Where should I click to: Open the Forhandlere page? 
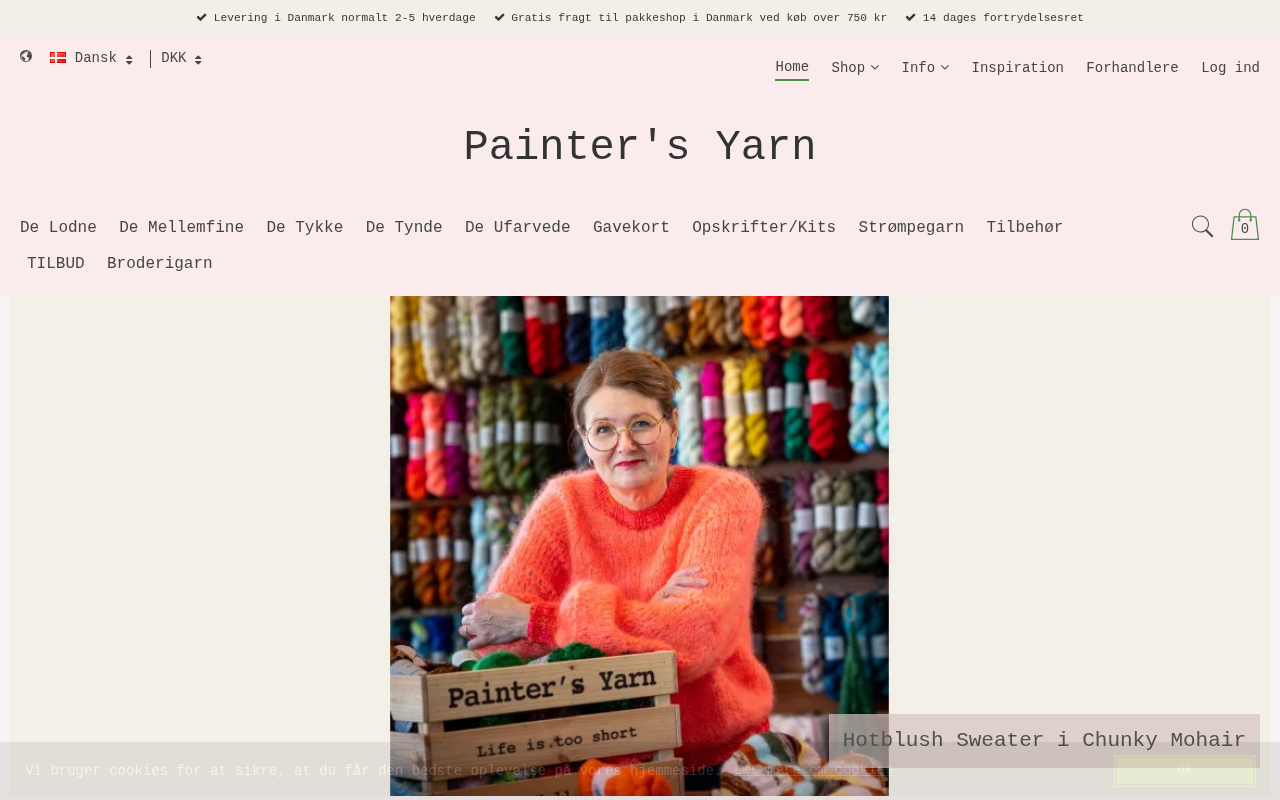point(1132,68)
